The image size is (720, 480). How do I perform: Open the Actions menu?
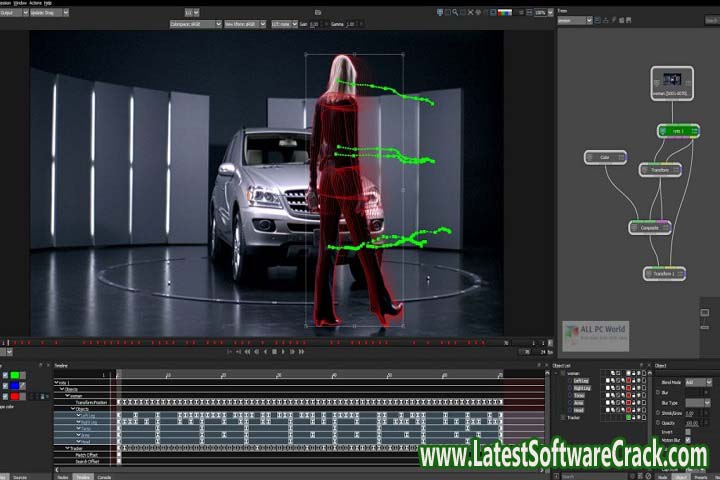[x=35, y=3]
